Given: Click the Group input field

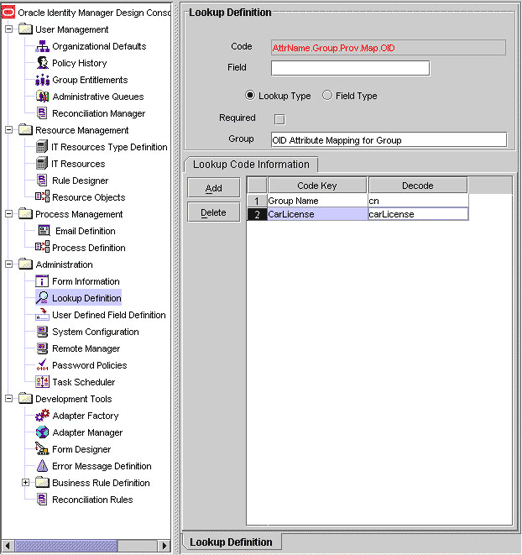Looking at the screenshot, I should (x=389, y=140).
